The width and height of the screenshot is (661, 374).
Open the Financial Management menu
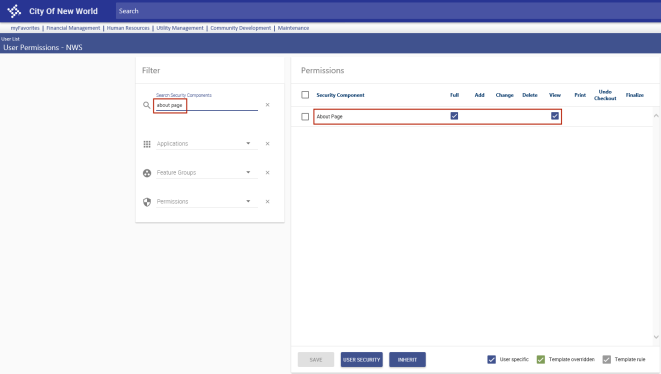pyautogui.click(x=73, y=28)
